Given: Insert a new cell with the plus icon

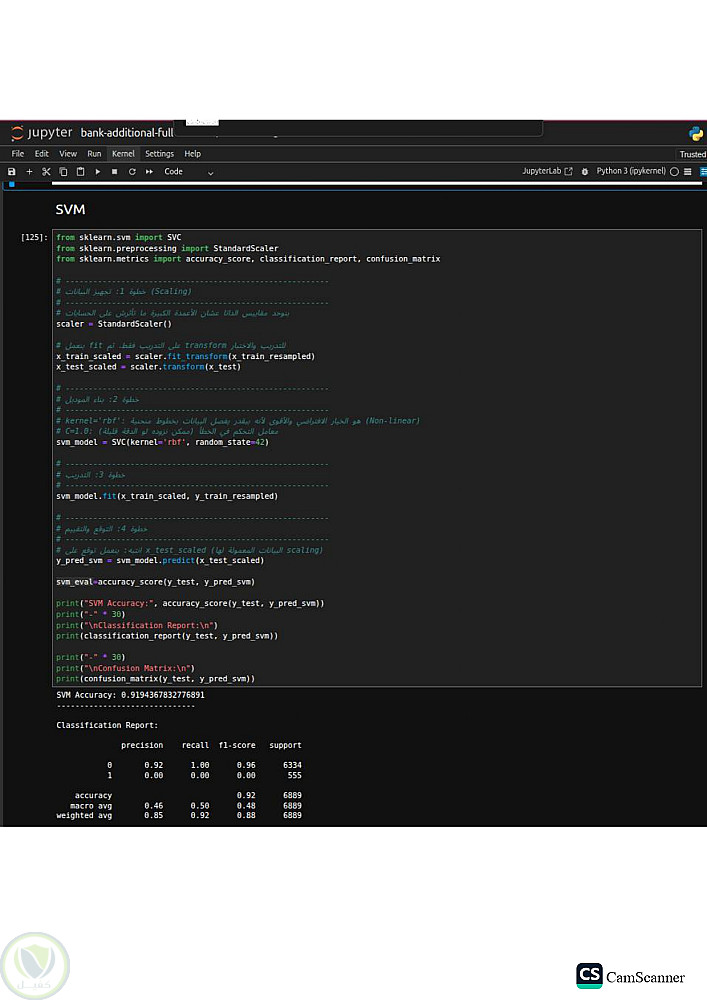Looking at the screenshot, I should [29, 172].
